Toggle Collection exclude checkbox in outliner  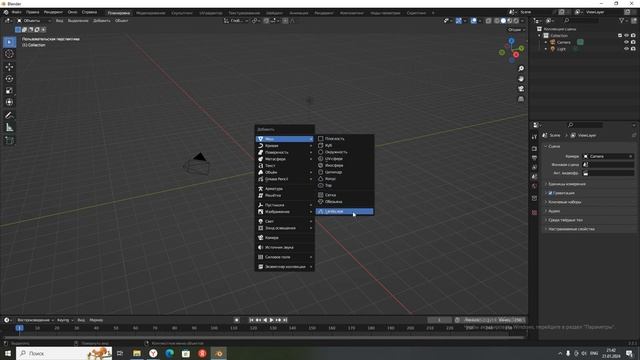point(620,36)
